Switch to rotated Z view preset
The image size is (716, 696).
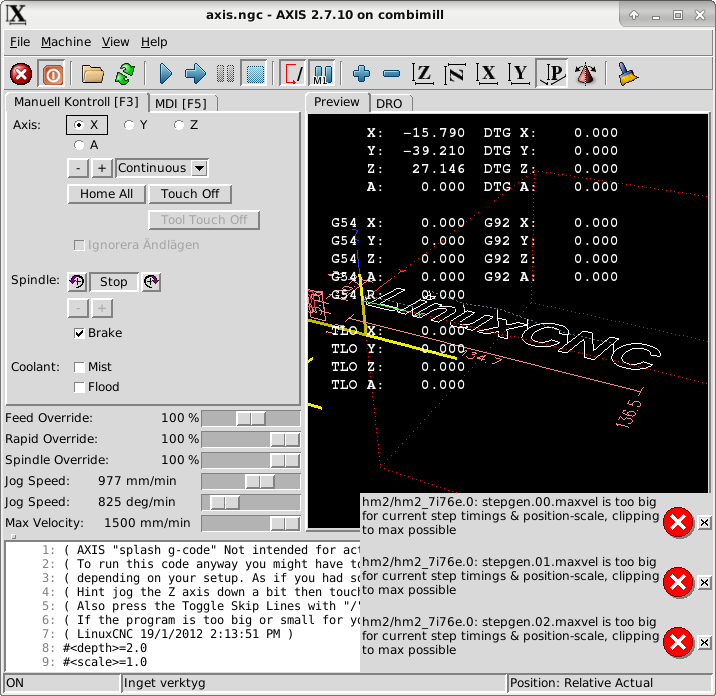click(455, 74)
